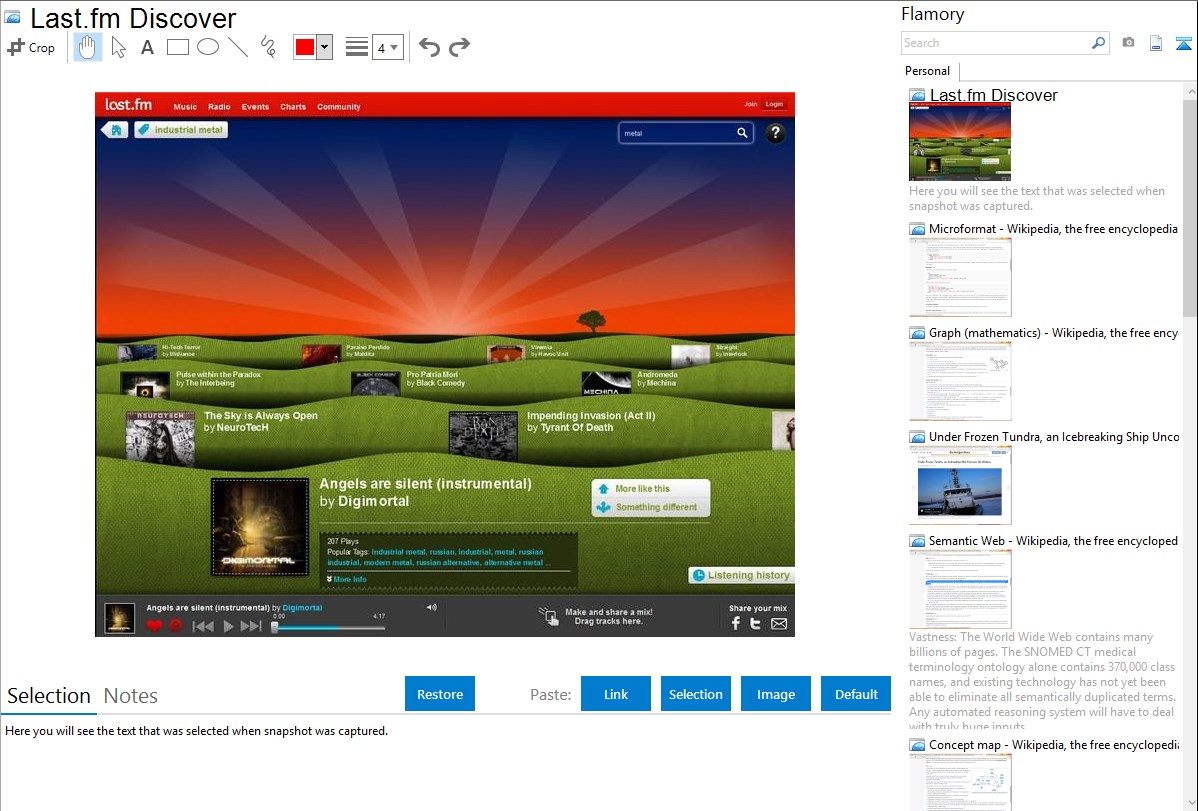The image size is (1198, 811).
Task: Click the volume speaker icon
Action: click(x=432, y=607)
